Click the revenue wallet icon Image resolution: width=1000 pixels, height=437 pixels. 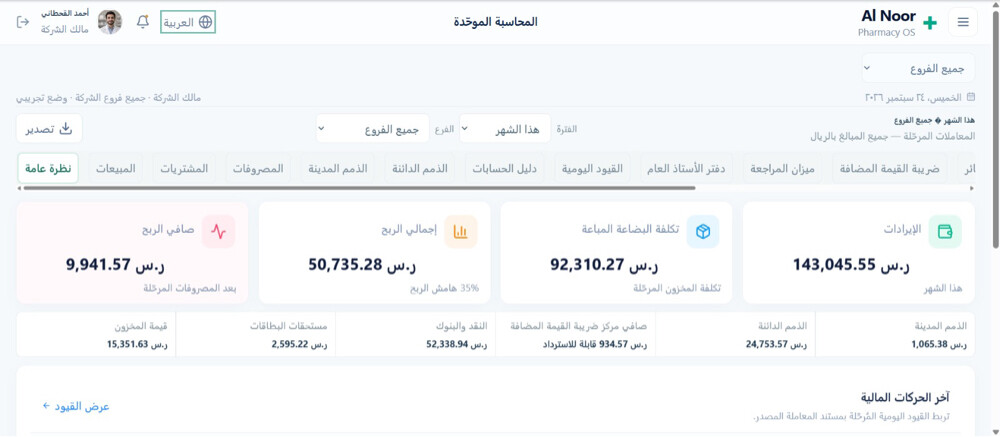tap(945, 232)
